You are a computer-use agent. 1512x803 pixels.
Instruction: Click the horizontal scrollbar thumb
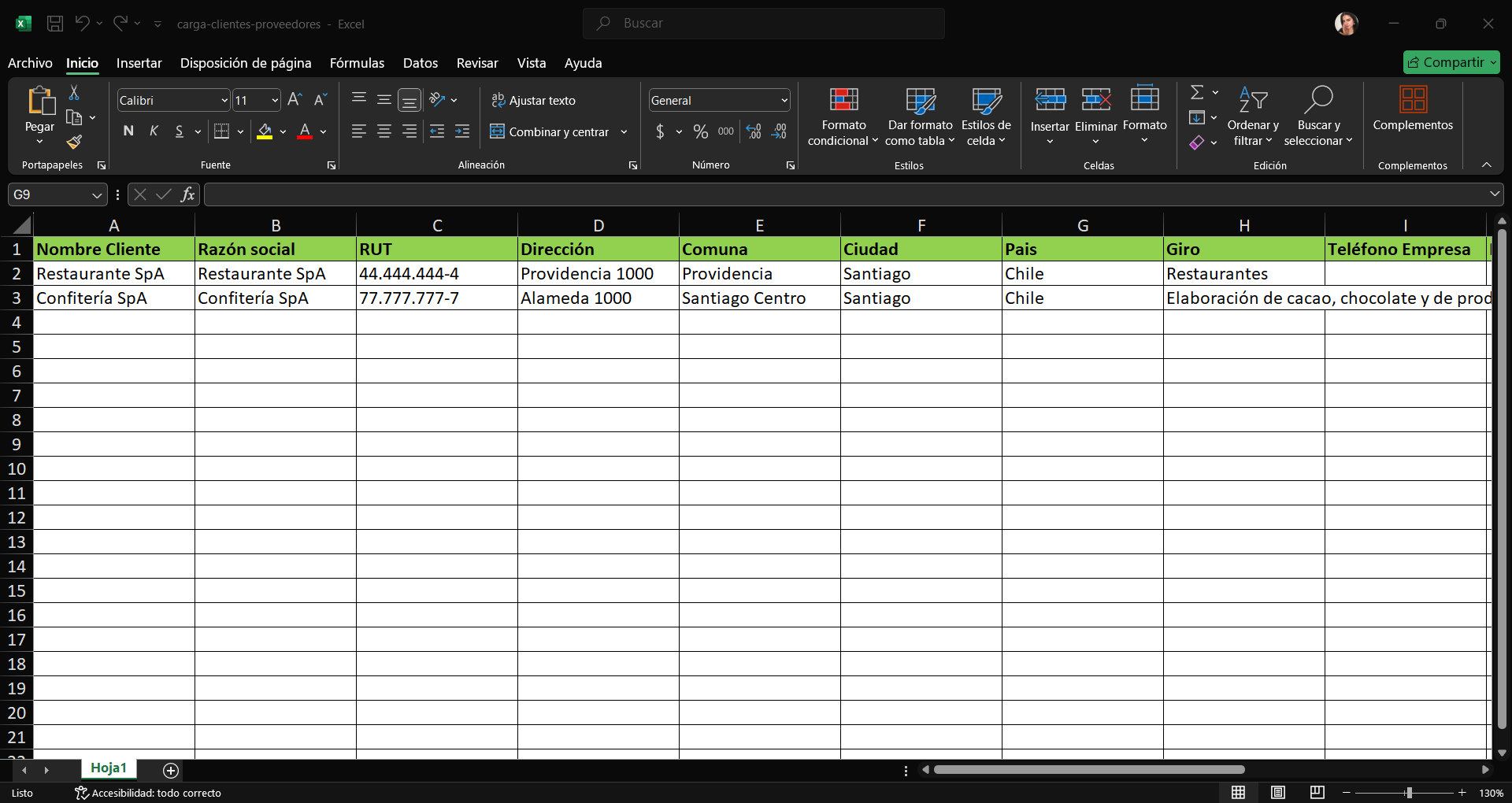coord(1089,769)
